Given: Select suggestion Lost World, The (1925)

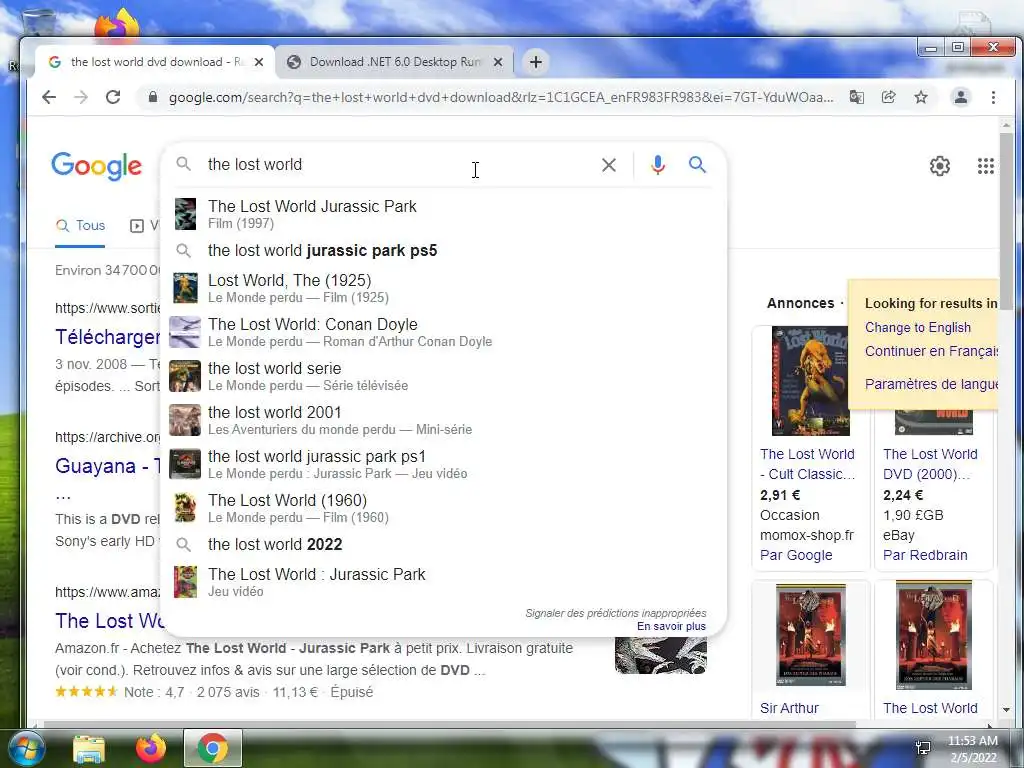Looking at the screenshot, I should (x=443, y=288).
